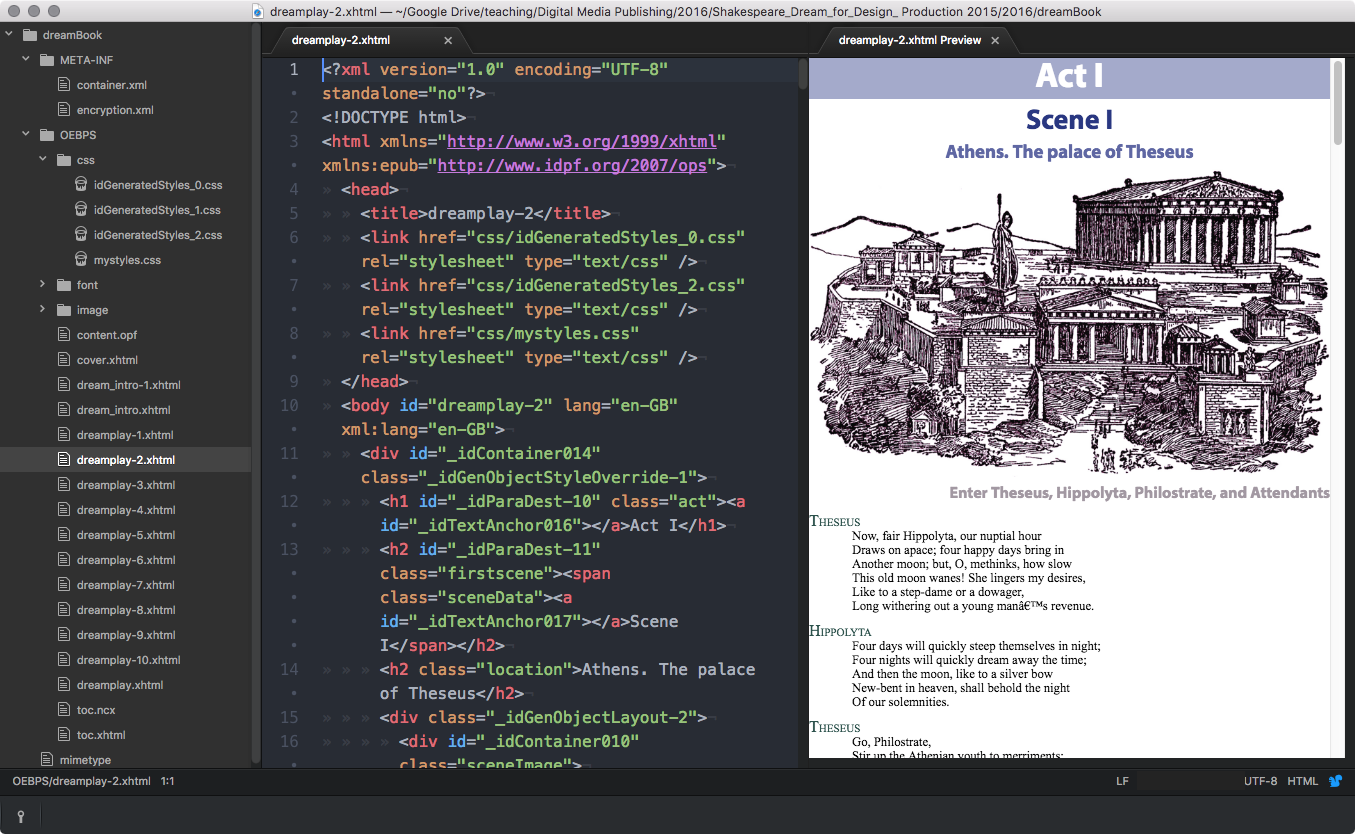Click the document icon in window title

[258, 11]
